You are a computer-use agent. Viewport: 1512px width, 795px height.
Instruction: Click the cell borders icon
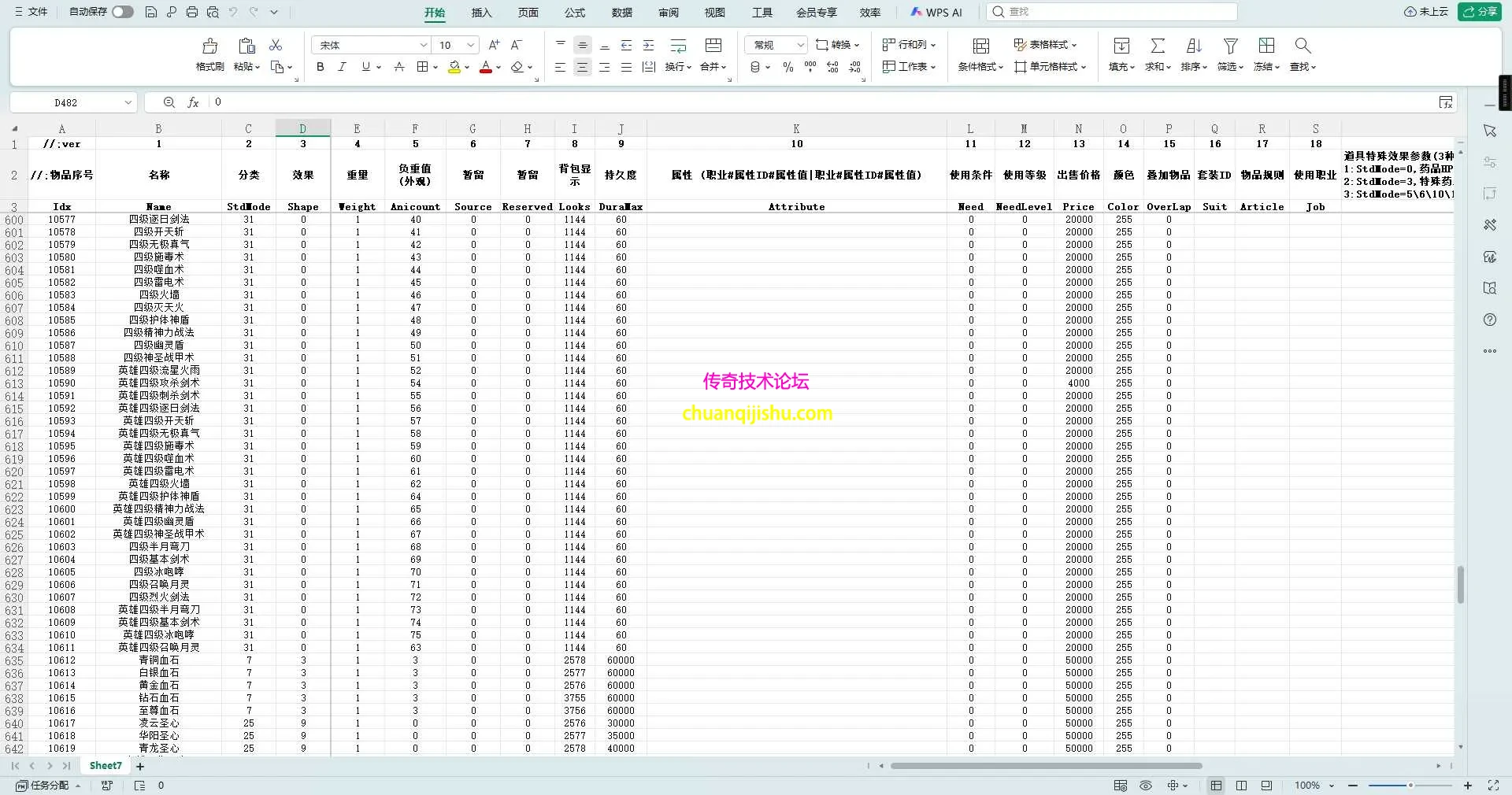(423, 67)
